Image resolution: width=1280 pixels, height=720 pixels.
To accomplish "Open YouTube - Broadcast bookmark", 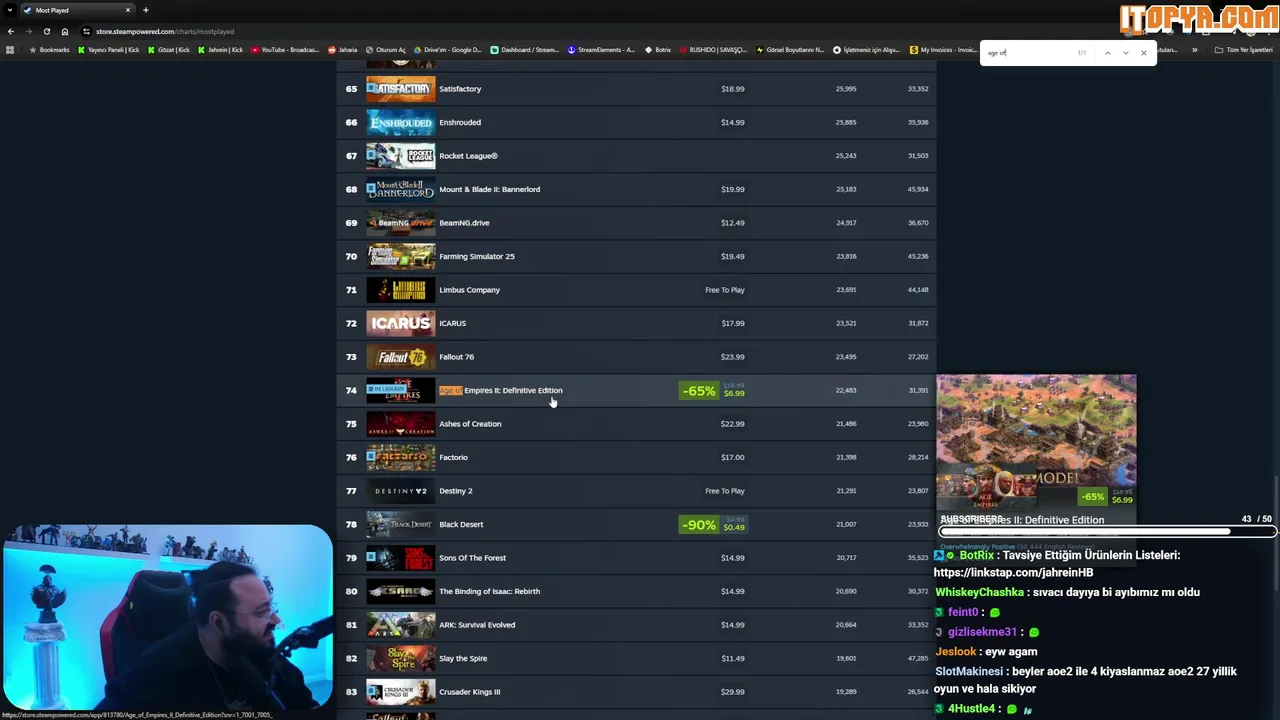I will (x=285, y=50).
